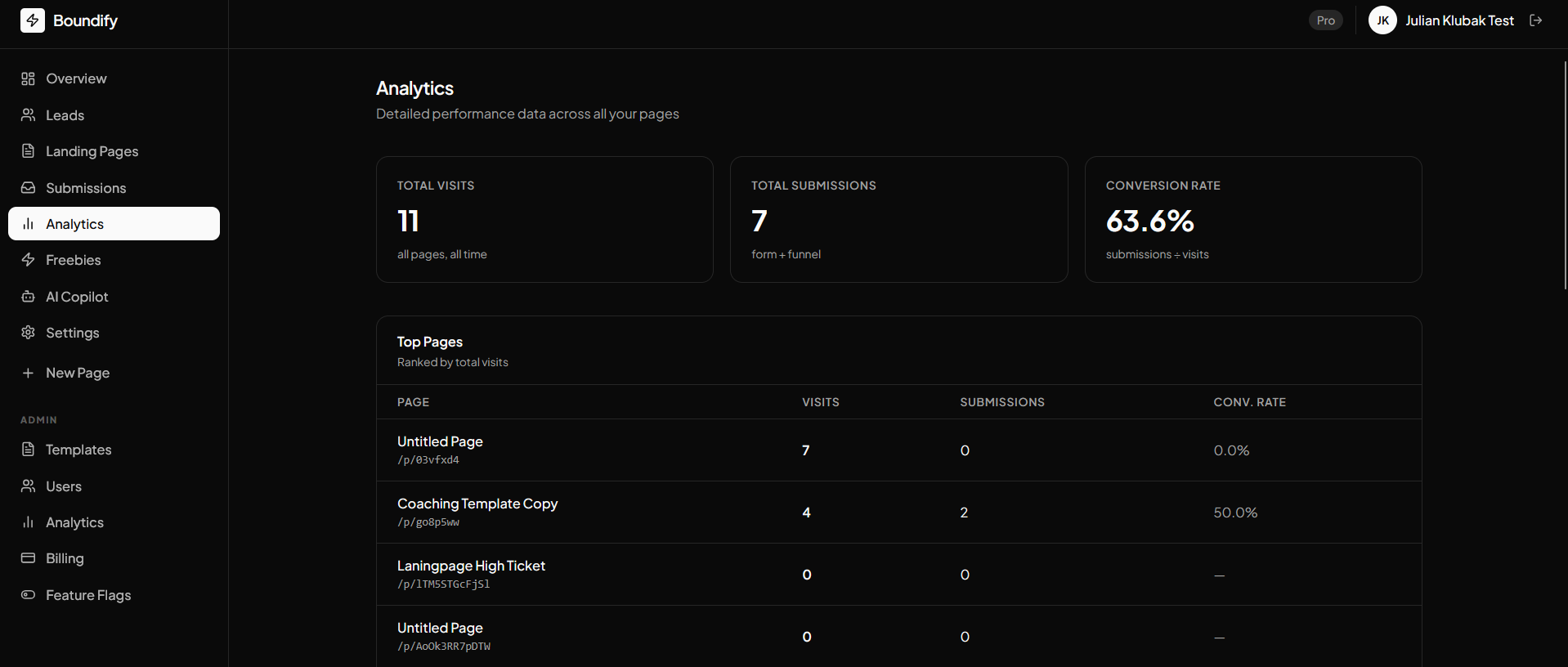Viewport: 1568px width, 667px height.
Task: Click the AI Copilot robot icon
Action: pyautogui.click(x=28, y=297)
